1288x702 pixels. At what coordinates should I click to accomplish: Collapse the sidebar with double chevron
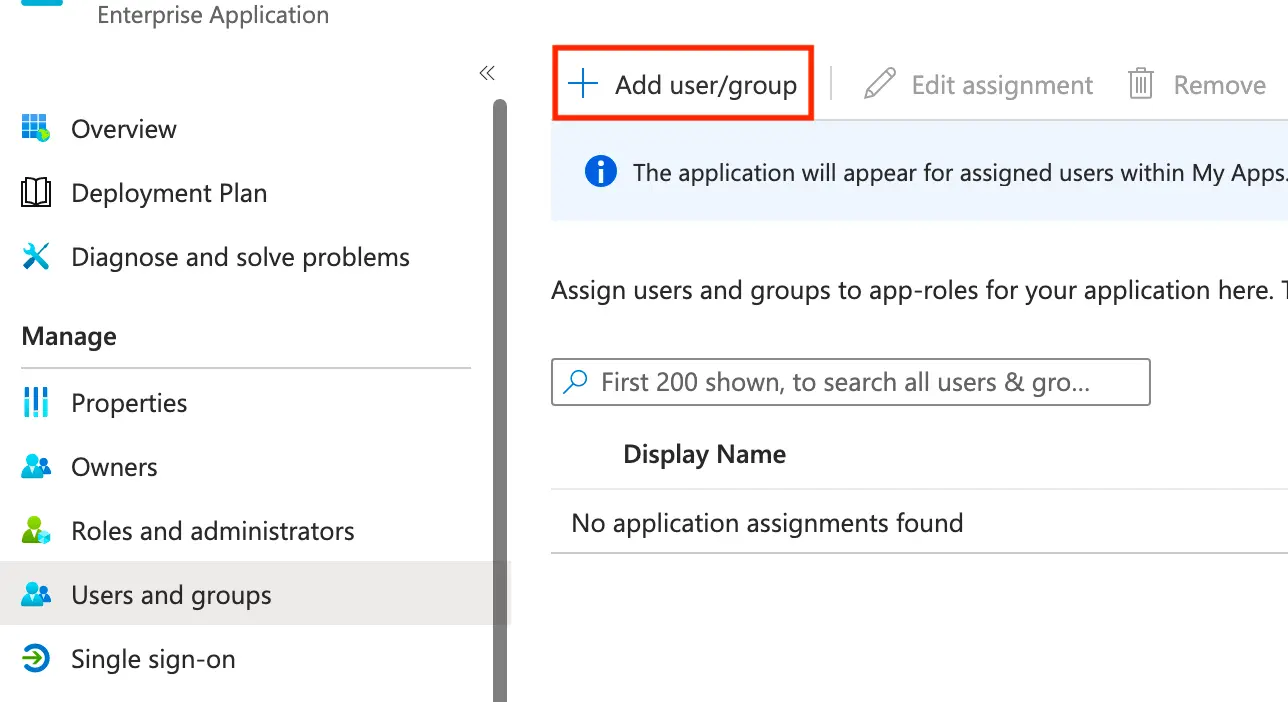487,73
